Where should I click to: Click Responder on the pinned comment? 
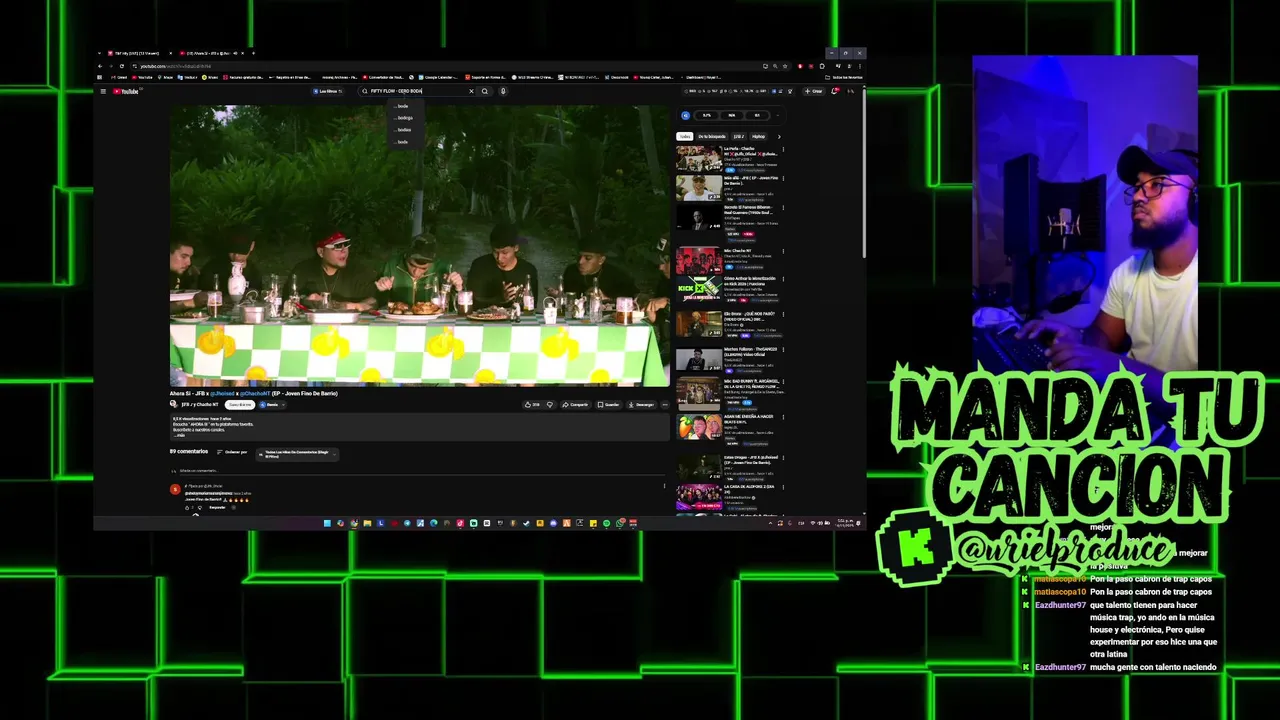point(217,507)
